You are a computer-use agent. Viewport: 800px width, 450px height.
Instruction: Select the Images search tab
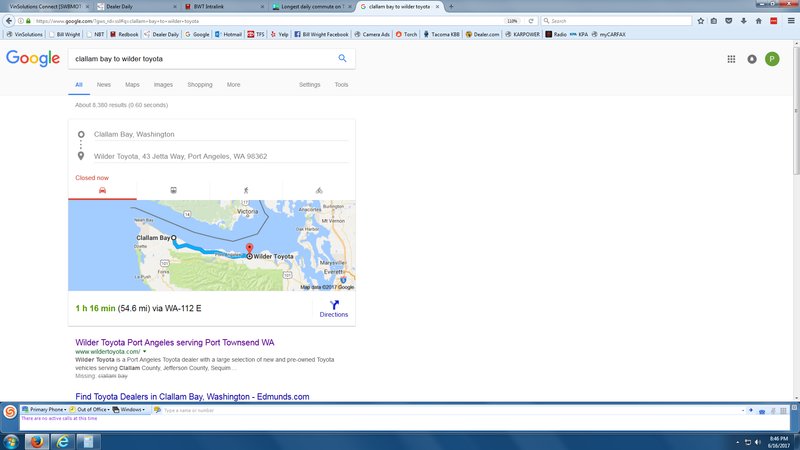click(x=163, y=85)
